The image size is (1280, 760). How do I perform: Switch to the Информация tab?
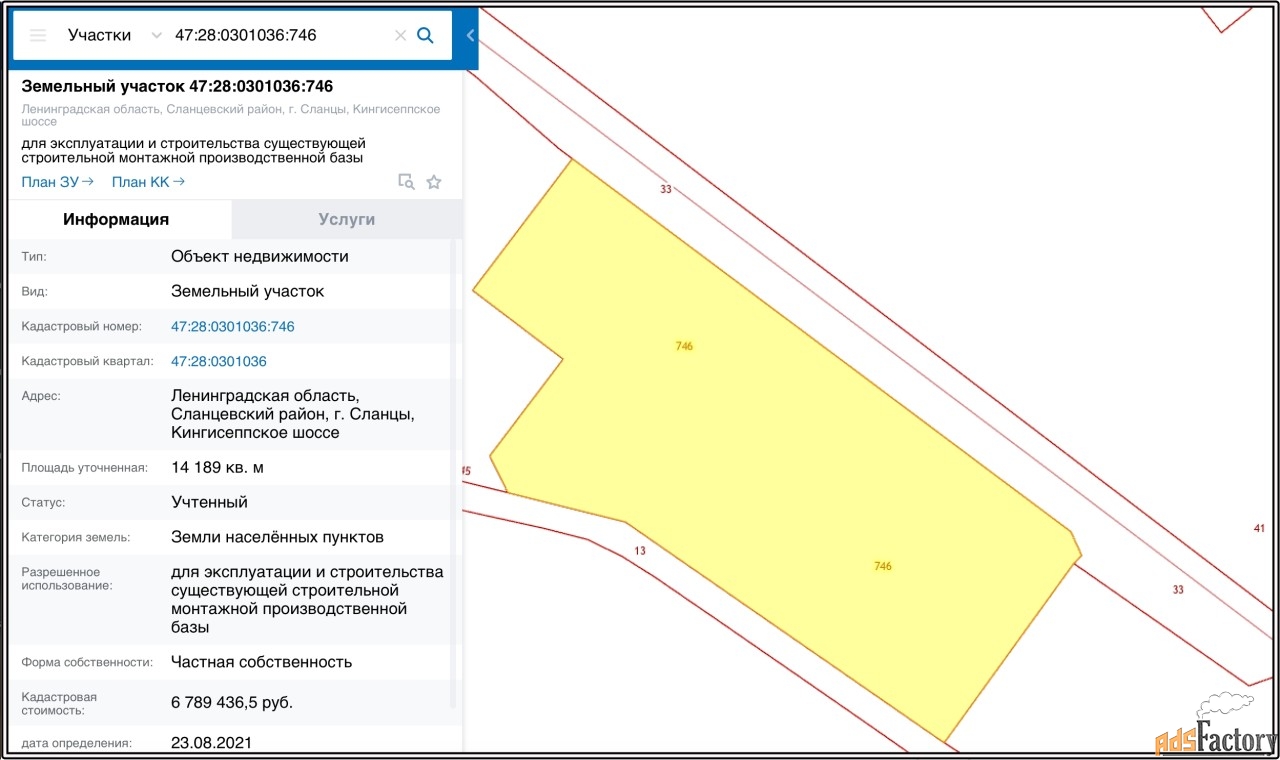tap(116, 219)
